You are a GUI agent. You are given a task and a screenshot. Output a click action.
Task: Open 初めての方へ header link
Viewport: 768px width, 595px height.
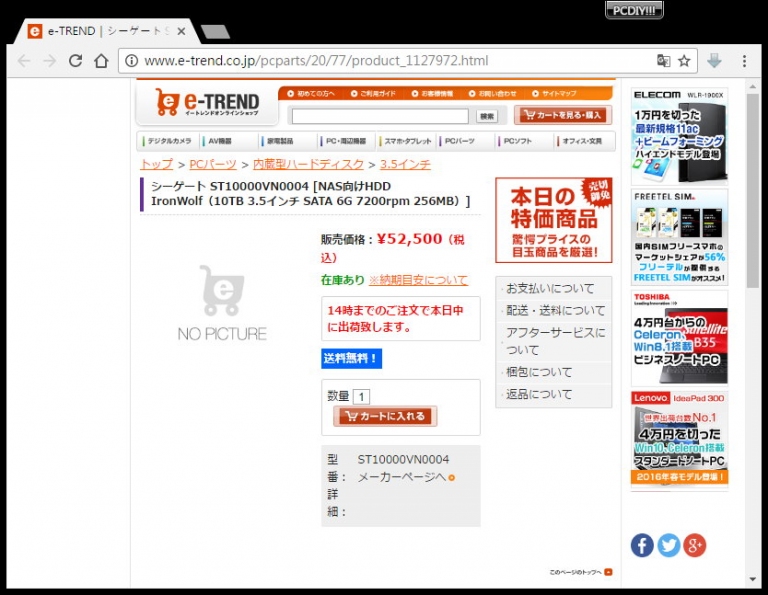coord(312,94)
